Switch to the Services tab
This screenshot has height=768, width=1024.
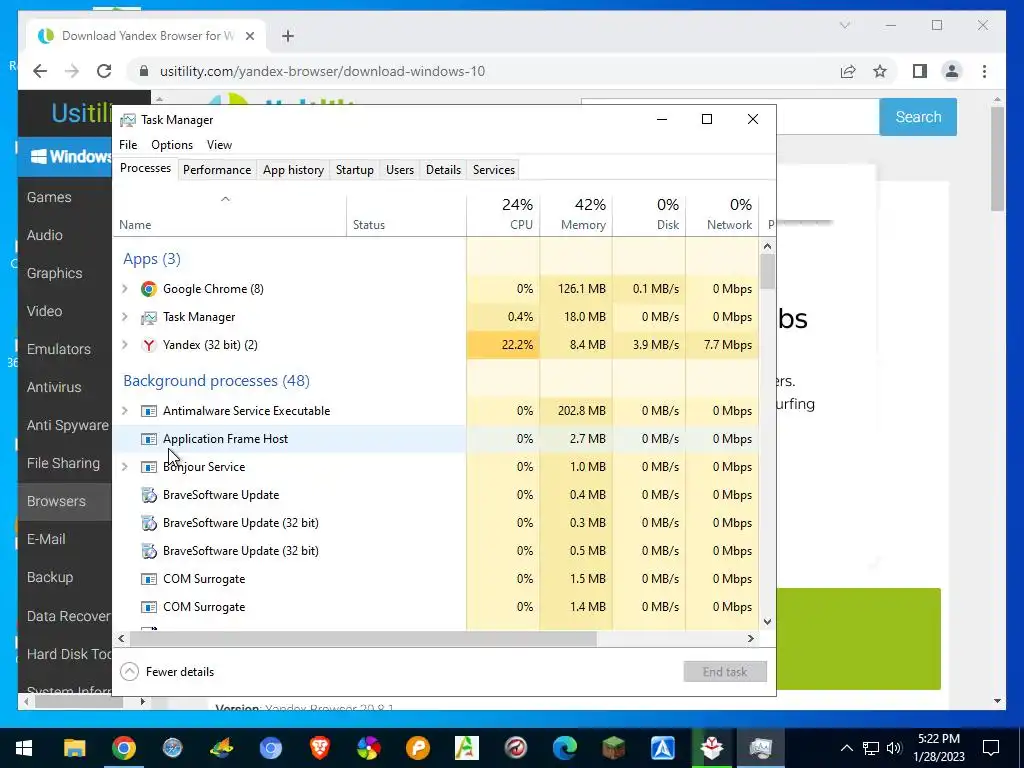(x=494, y=170)
